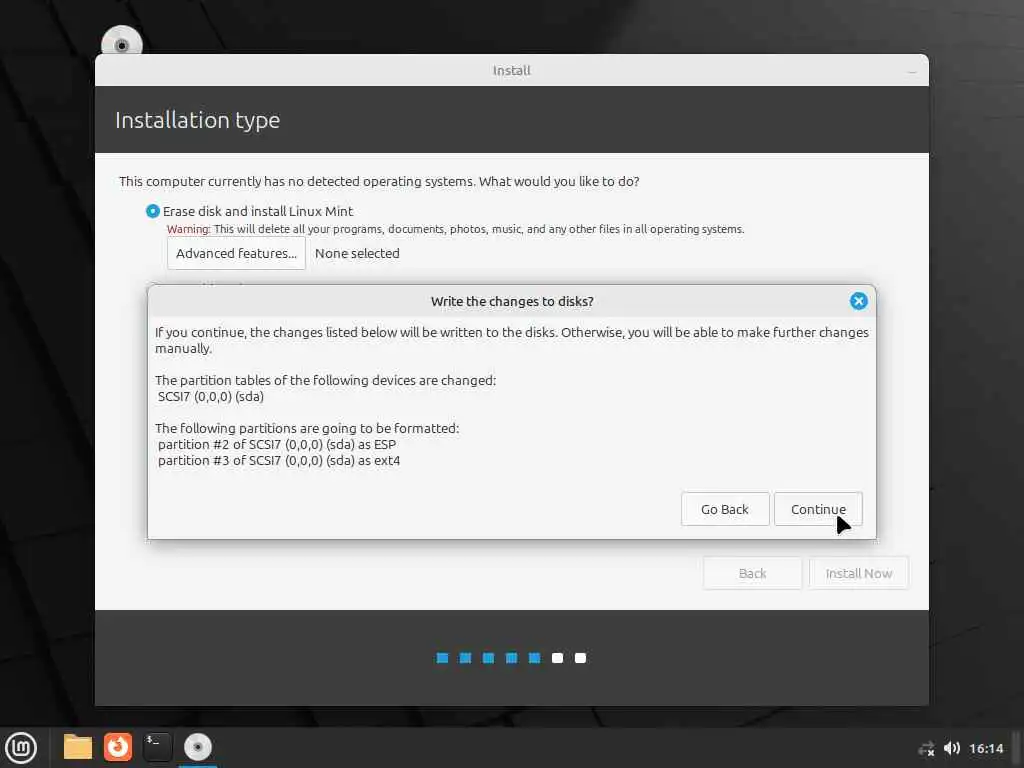Confirm writing changes with Continue
This screenshot has height=768, width=1024.
[x=818, y=509]
